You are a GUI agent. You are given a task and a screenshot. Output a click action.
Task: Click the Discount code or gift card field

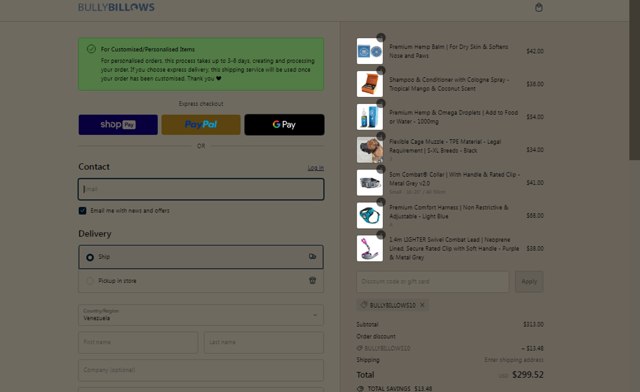pos(433,281)
